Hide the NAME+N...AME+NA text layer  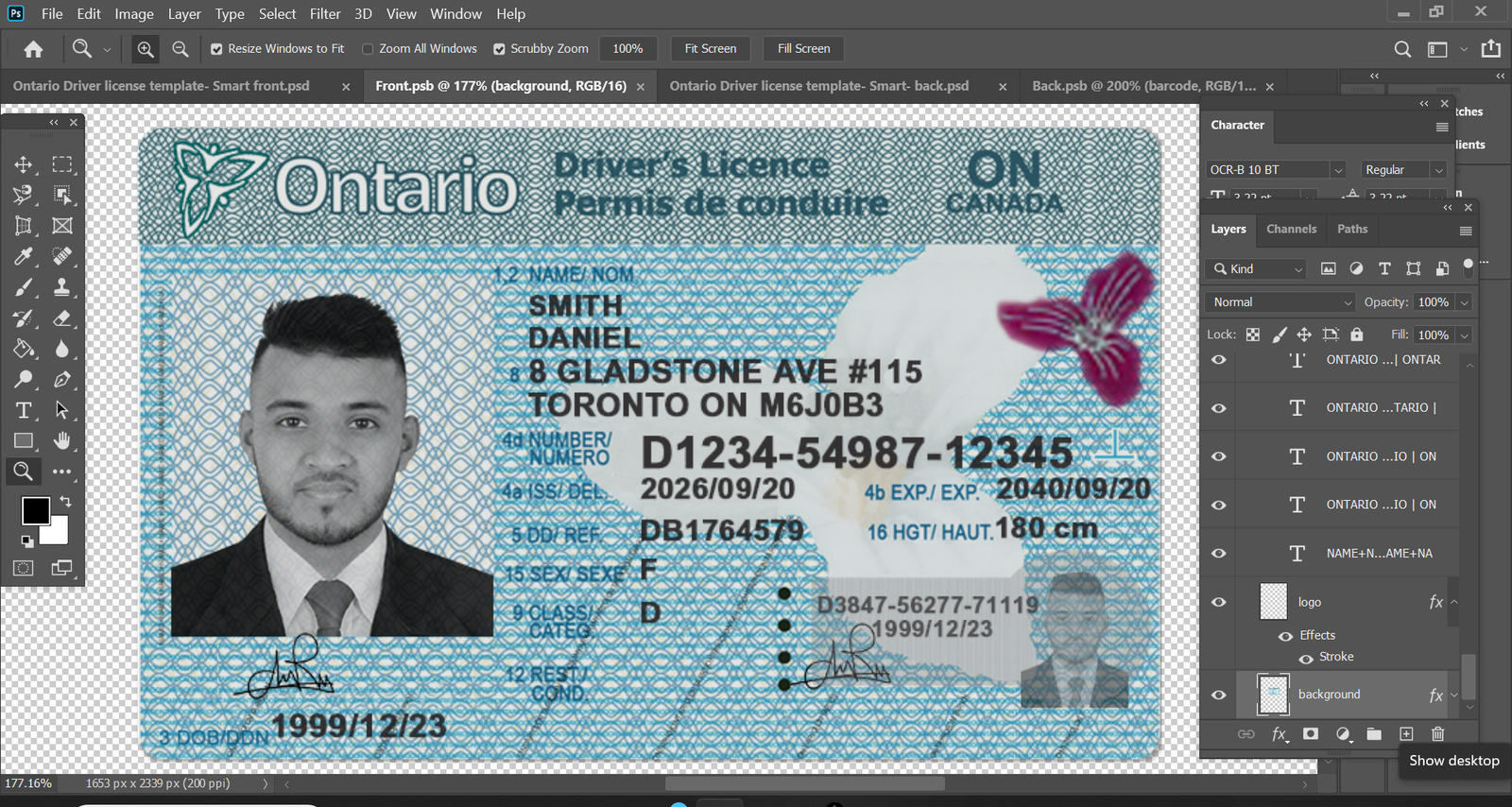pyautogui.click(x=1219, y=554)
